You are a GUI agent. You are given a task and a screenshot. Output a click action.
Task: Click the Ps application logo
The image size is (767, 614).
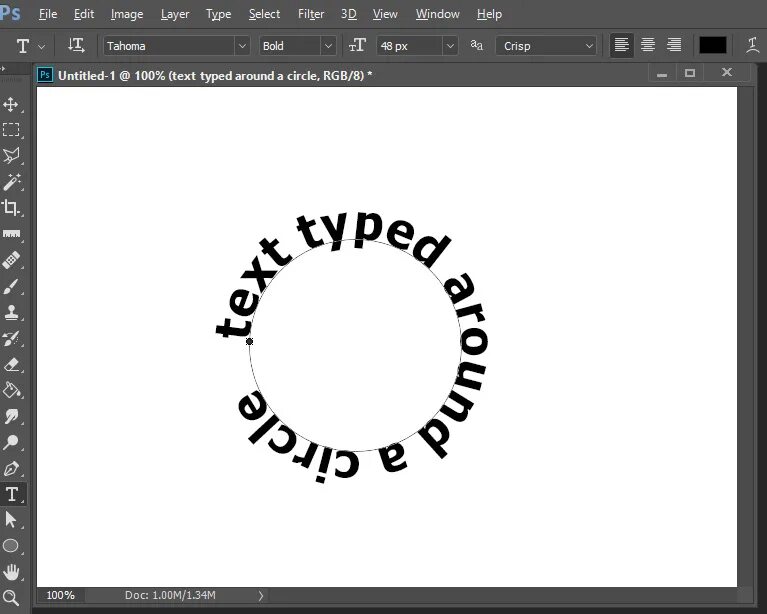10,12
